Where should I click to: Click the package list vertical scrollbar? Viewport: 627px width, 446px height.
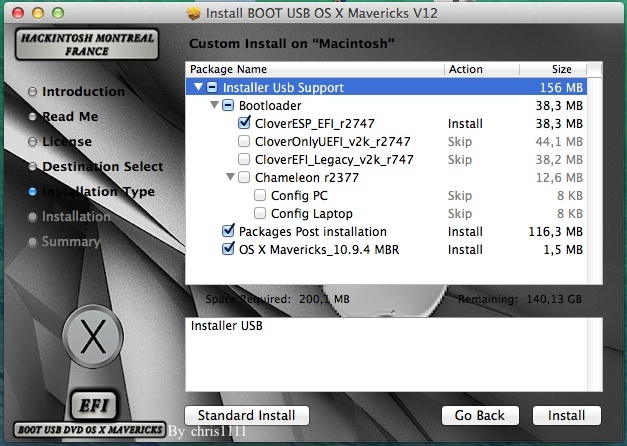(594, 180)
